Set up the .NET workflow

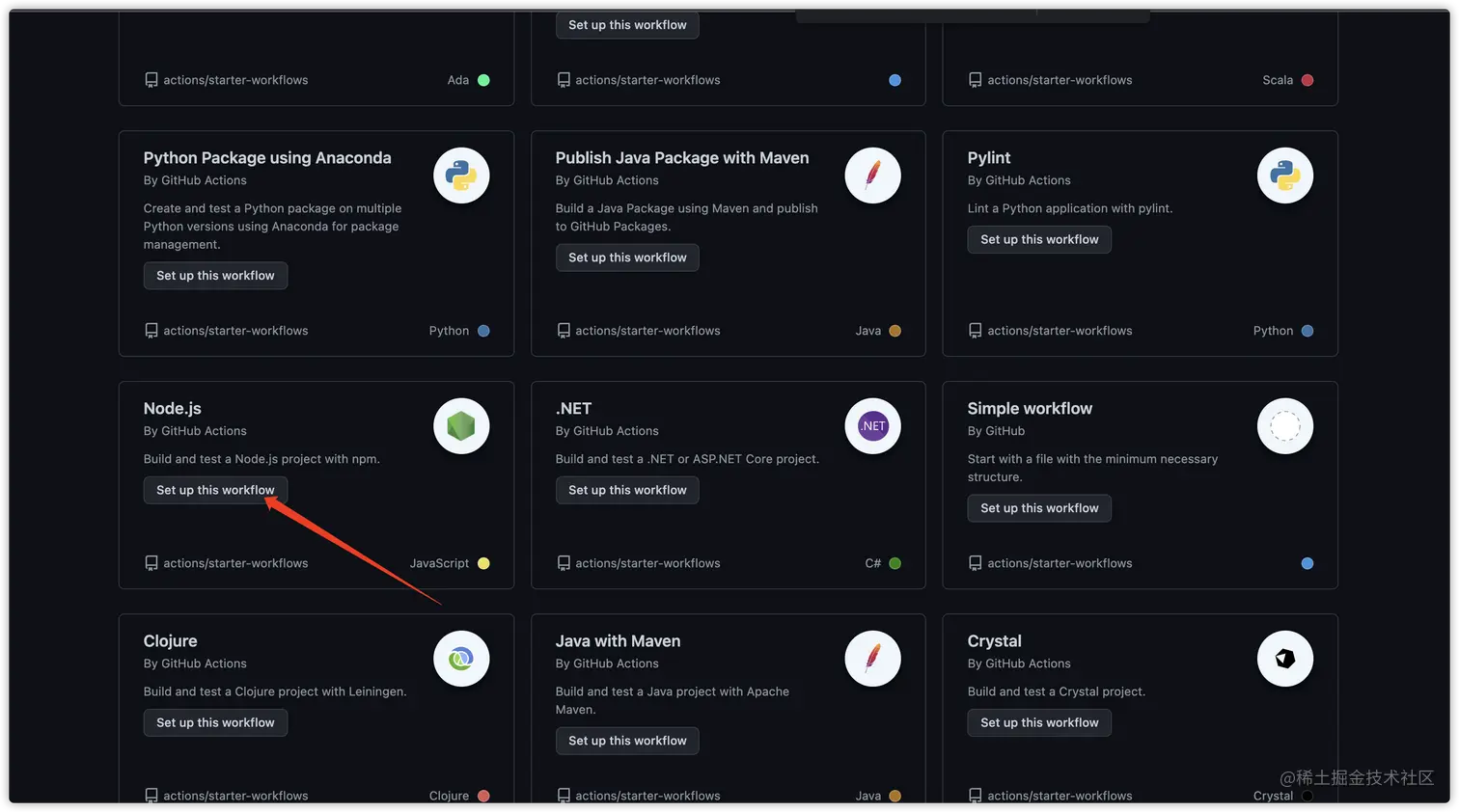point(627,490)
